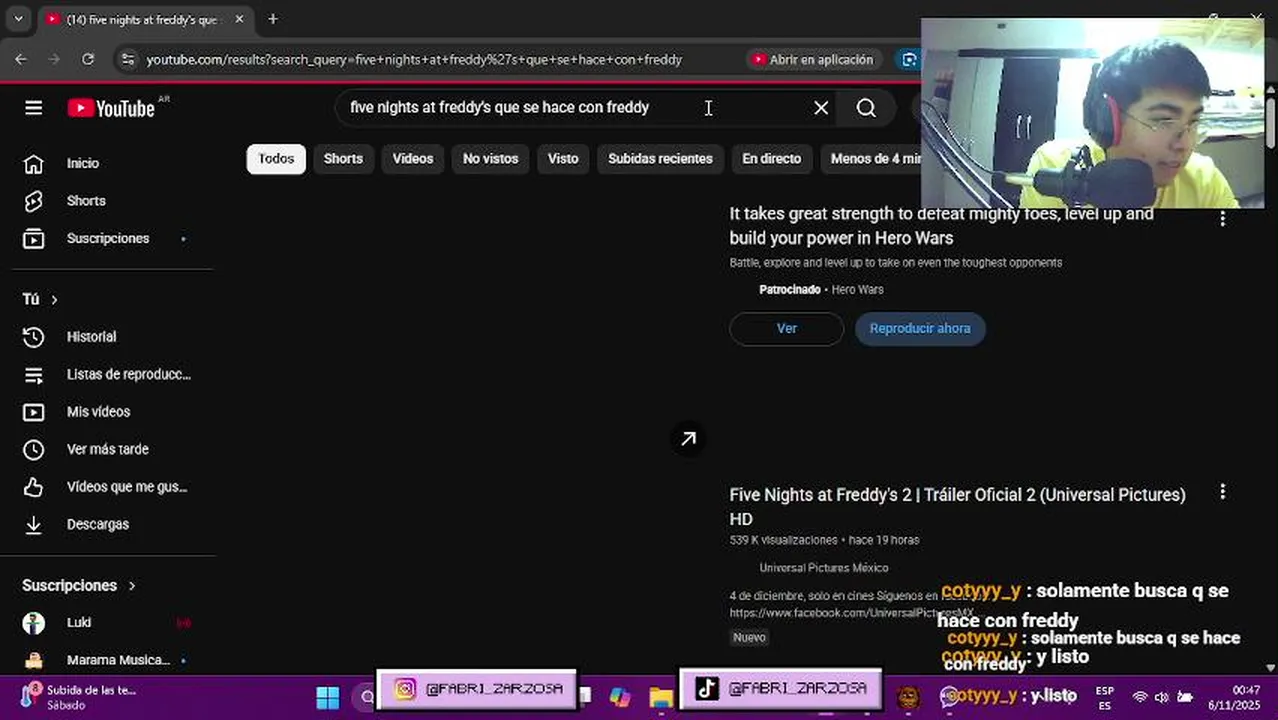Expand the Suscripciones section heading

click(79, 585)
